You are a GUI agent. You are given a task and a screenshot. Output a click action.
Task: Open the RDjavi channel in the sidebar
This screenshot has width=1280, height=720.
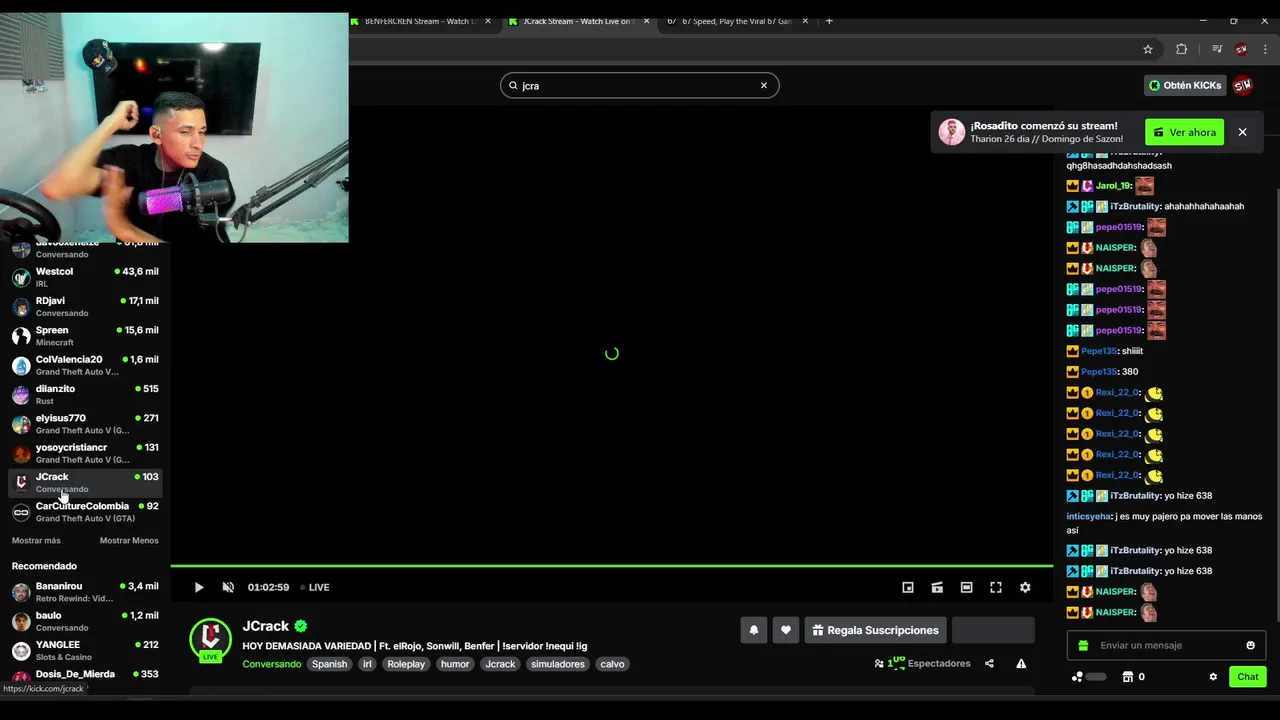click(x=85, y=306)
